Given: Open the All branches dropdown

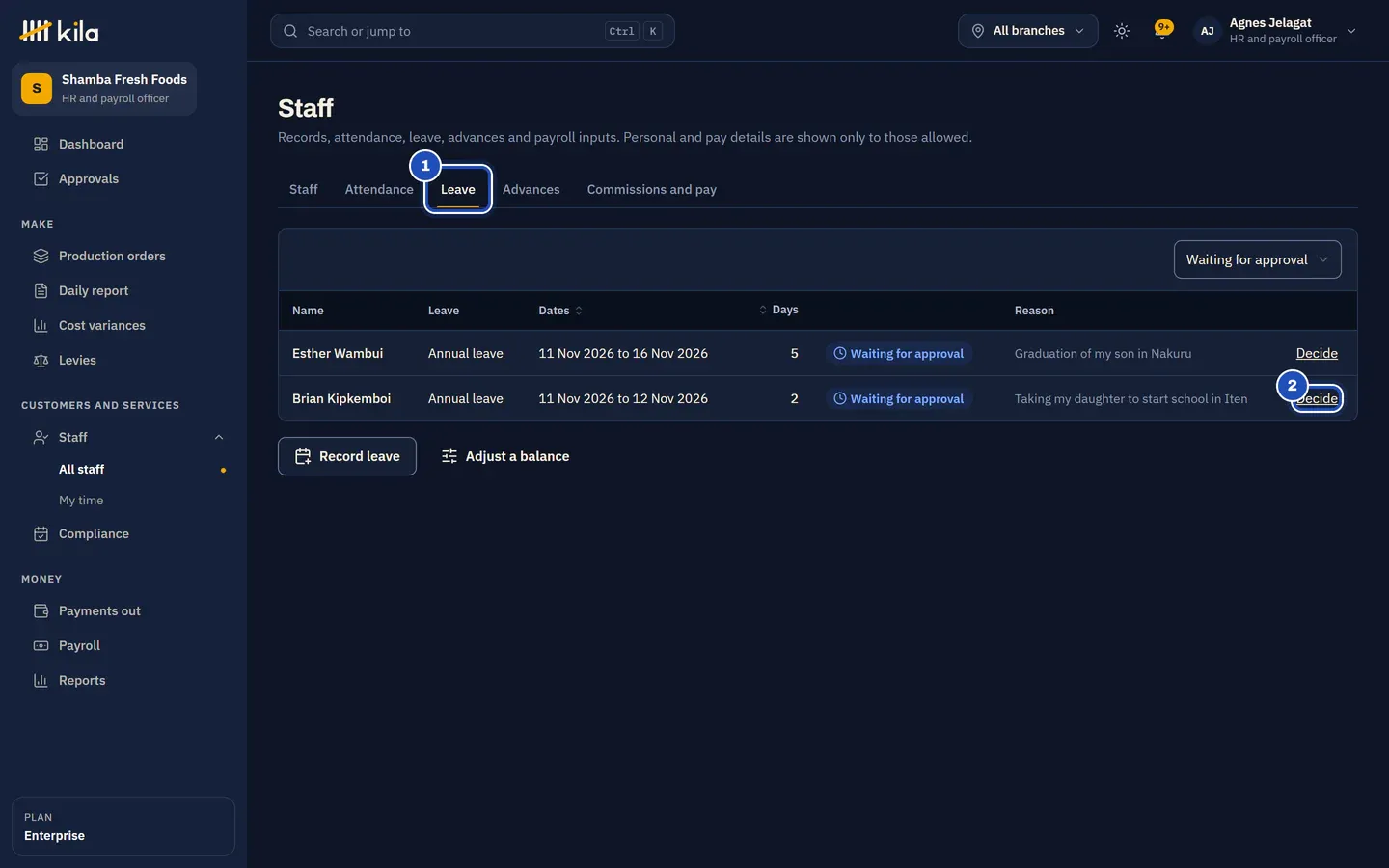Looking at the screenshot, I should point(1028,31).
